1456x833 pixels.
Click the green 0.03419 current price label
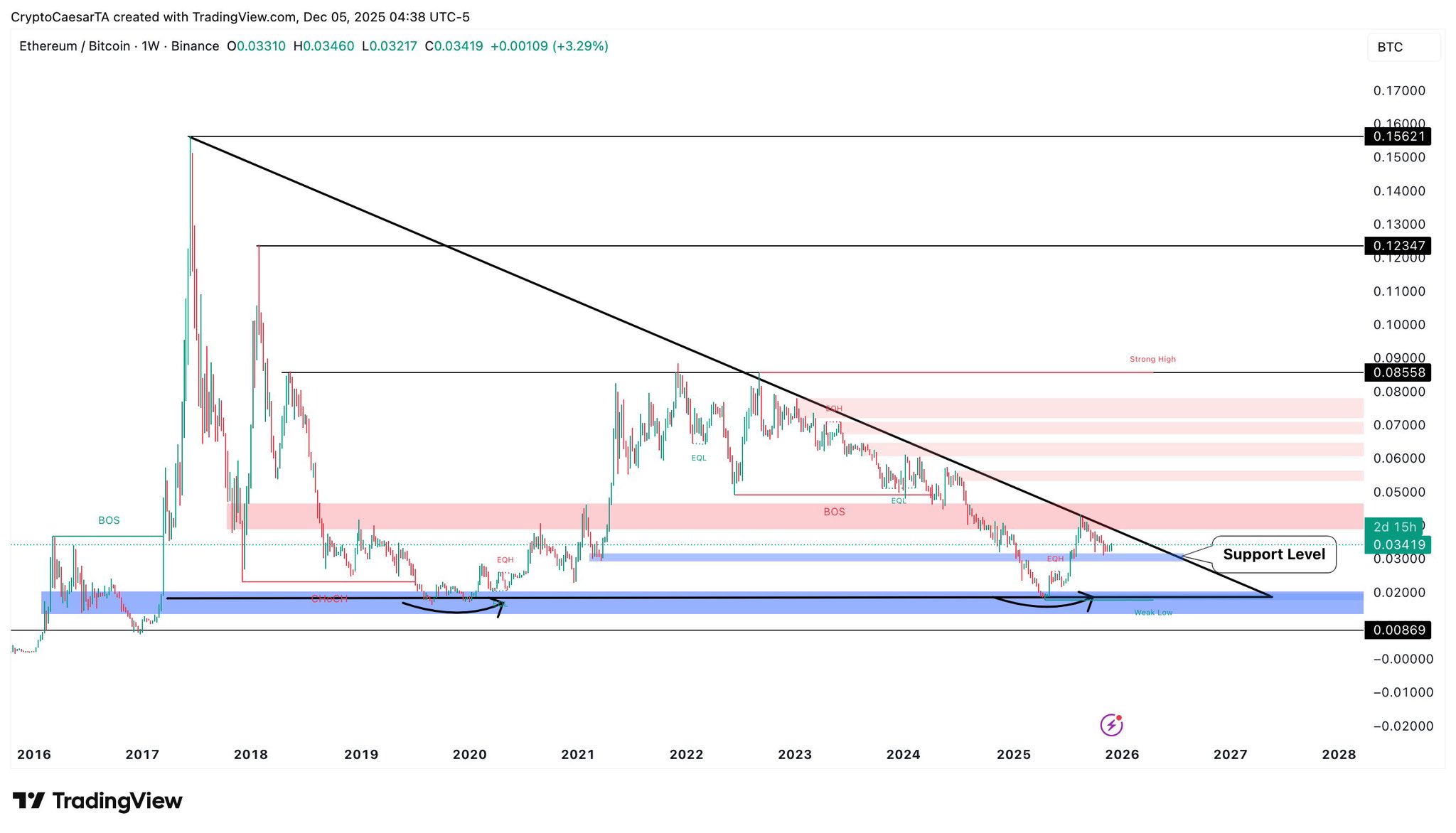[x=1398, y=545]
